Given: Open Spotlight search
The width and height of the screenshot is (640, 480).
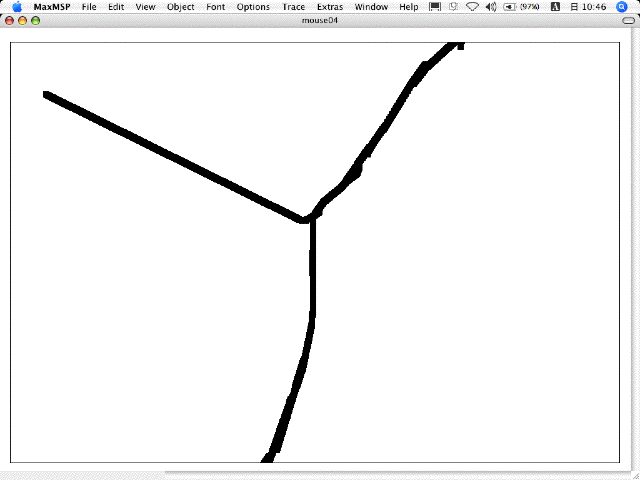Looking at the screenshot, I should pos(621,7).
